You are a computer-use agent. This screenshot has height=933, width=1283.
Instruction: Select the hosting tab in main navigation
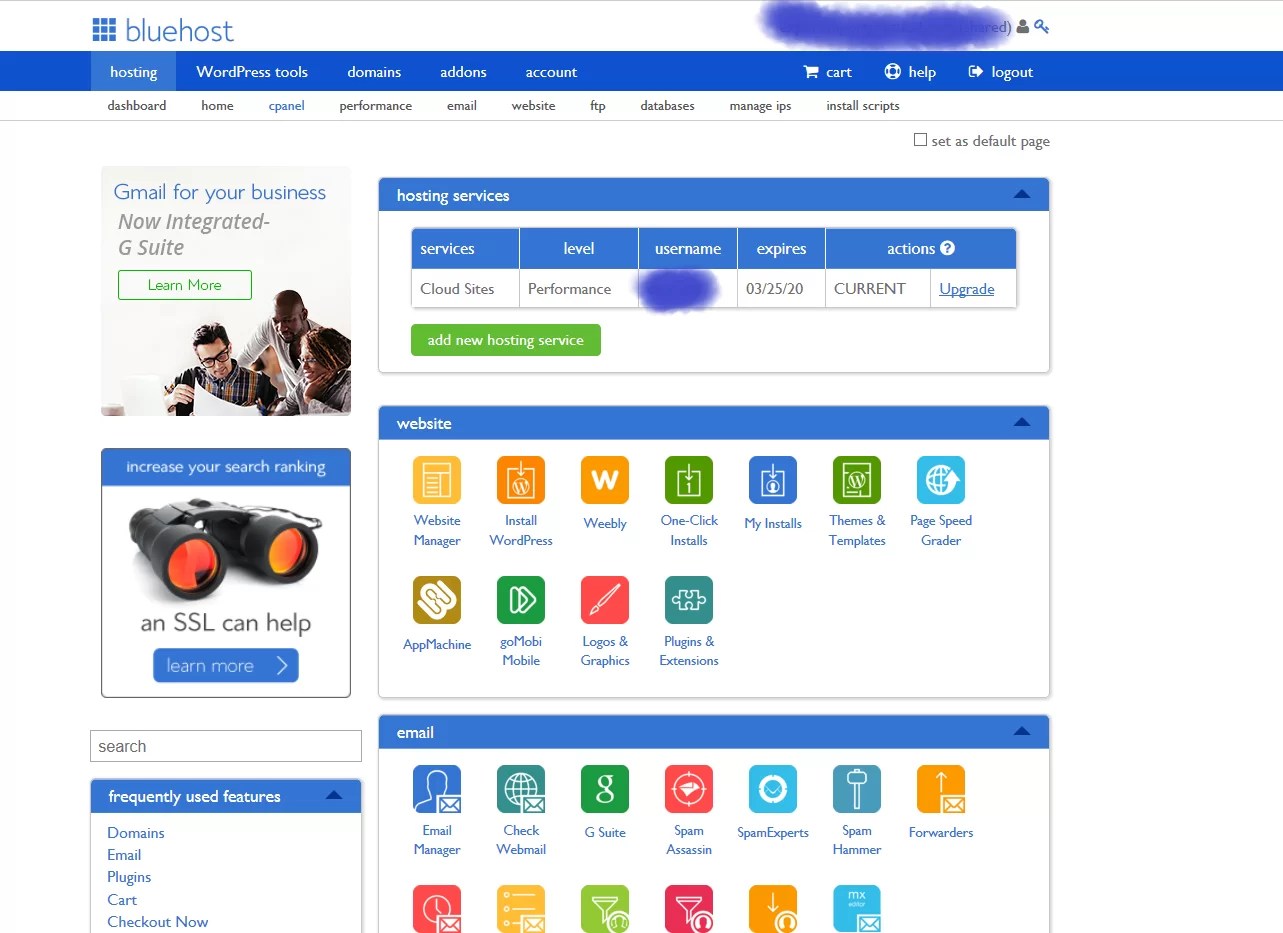pyautogui.click(x=134, y=72)
